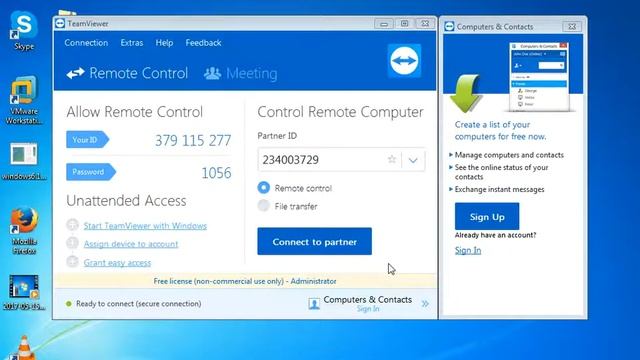Image resolution: width=640 pixels, height=360 pixels.
Task: Click the Free license notice bar
Action: [245, 281]
